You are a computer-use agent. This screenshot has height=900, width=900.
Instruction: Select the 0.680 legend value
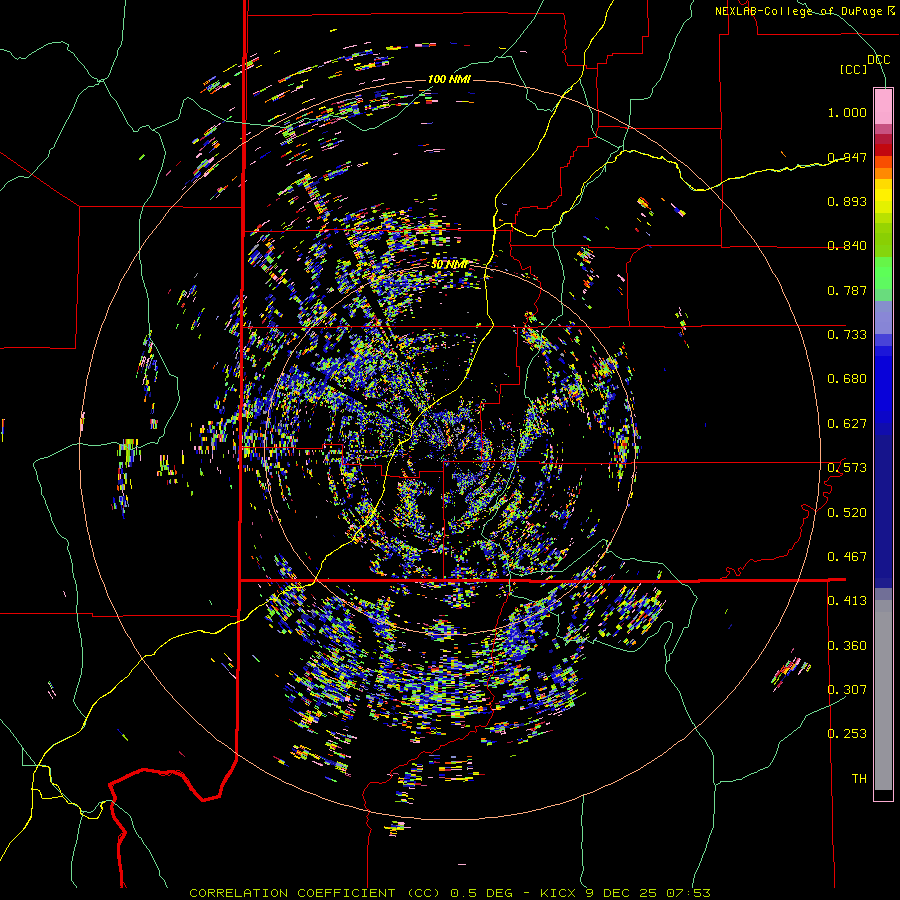tap(847, 379)
